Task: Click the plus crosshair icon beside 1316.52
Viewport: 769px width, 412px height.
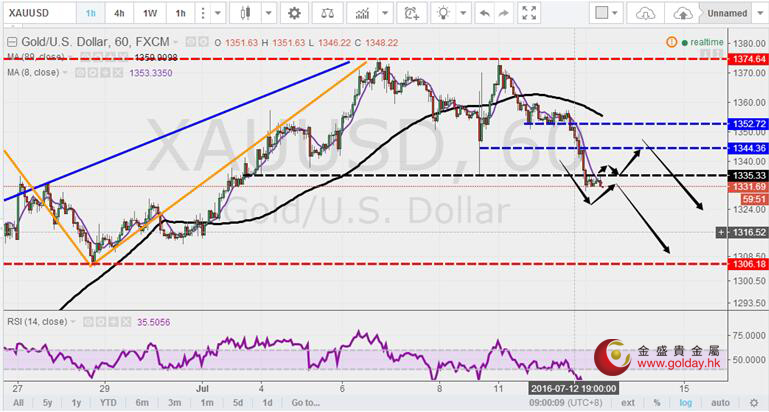Action: coord(721,232)
